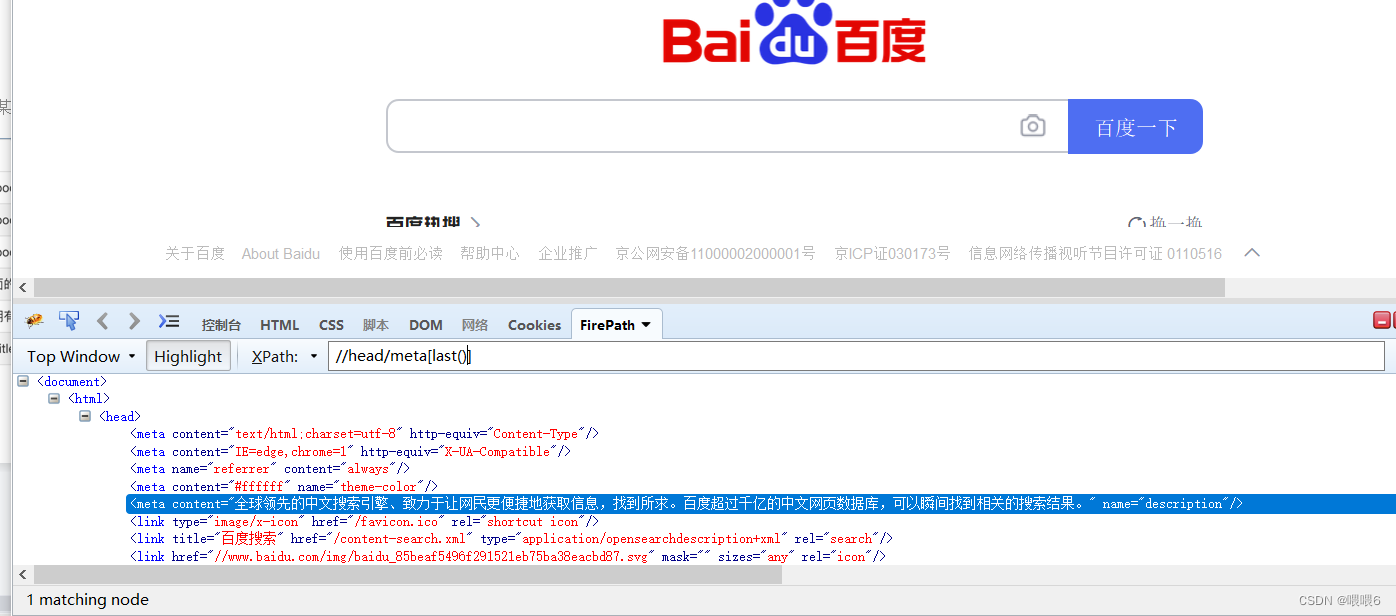Select the link content-search.xml line
Viewport: 1396px width, 616px height.
coord(511,539)
